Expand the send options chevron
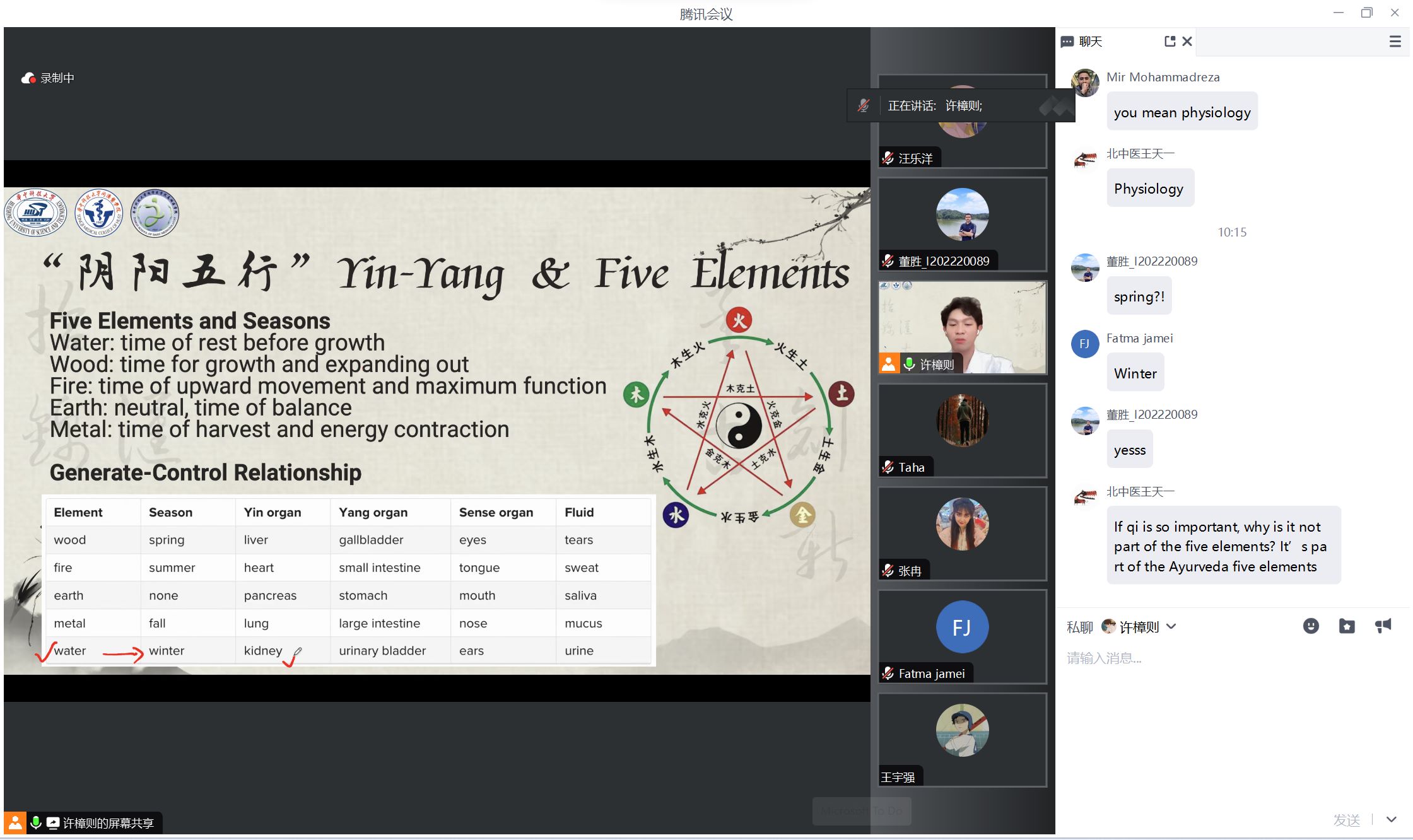This screenshot has height=840, width=1413. 1392,819
